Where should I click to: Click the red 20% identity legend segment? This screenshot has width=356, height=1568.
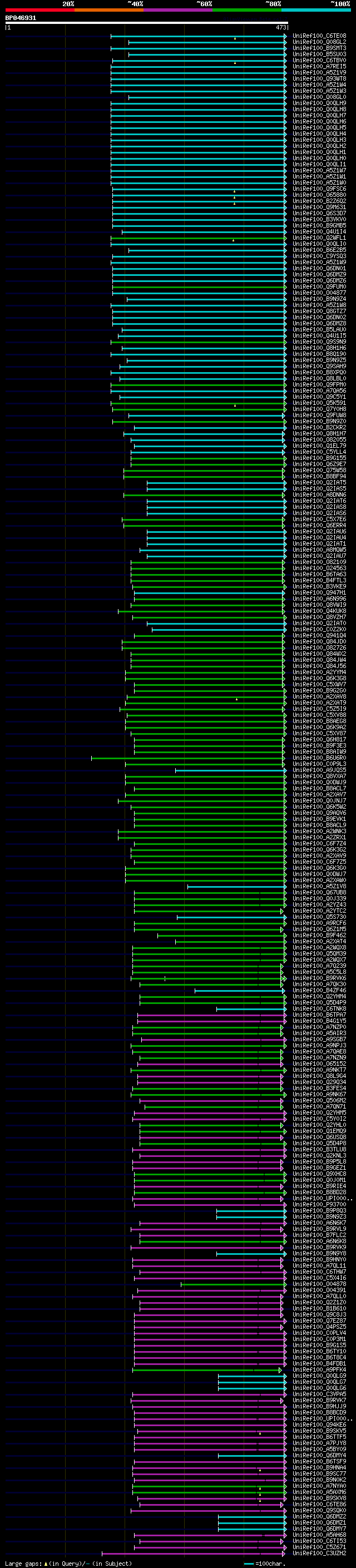click(x=39, y=10)
